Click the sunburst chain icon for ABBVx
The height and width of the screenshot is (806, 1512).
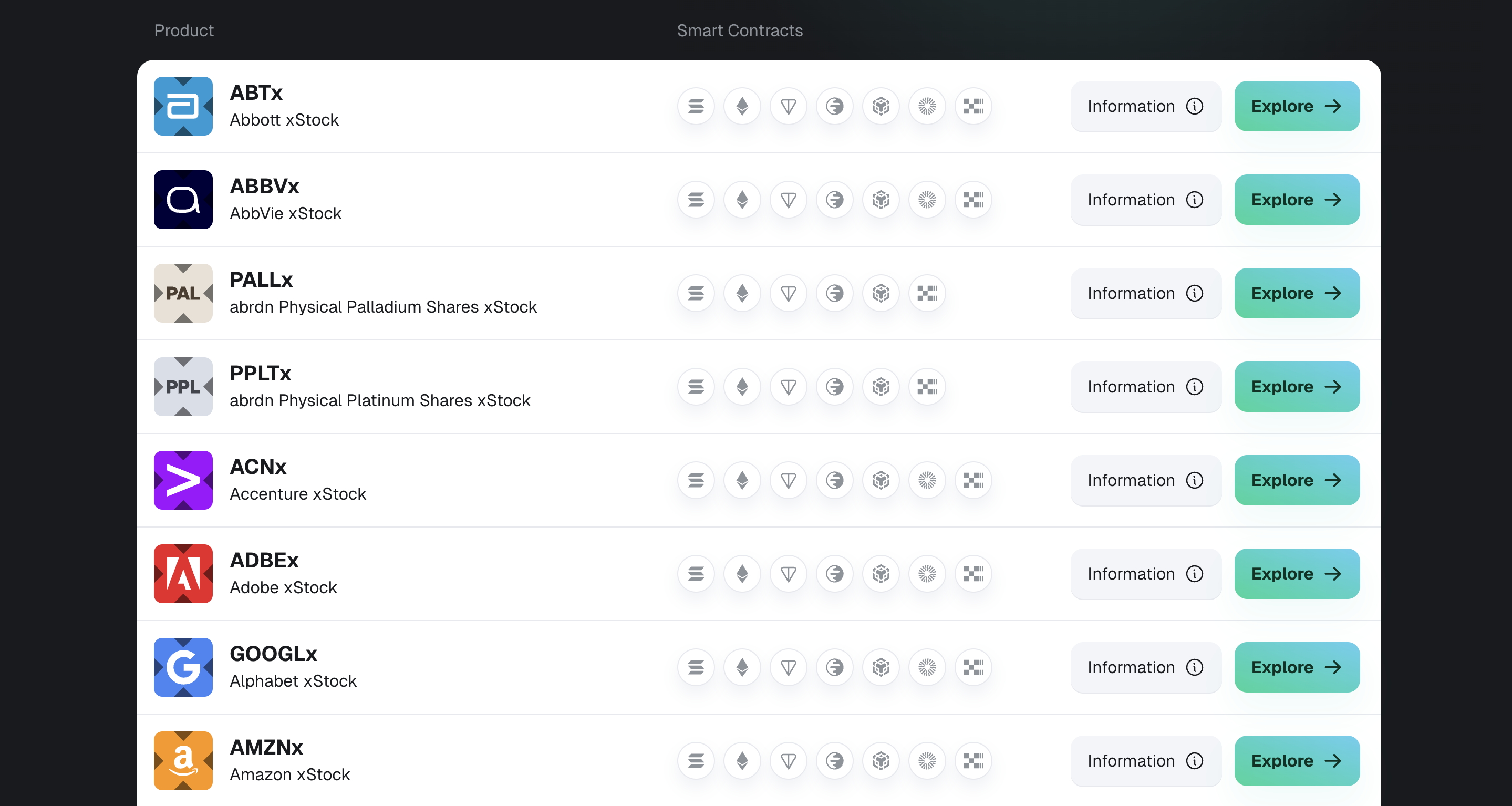[927, 200]
